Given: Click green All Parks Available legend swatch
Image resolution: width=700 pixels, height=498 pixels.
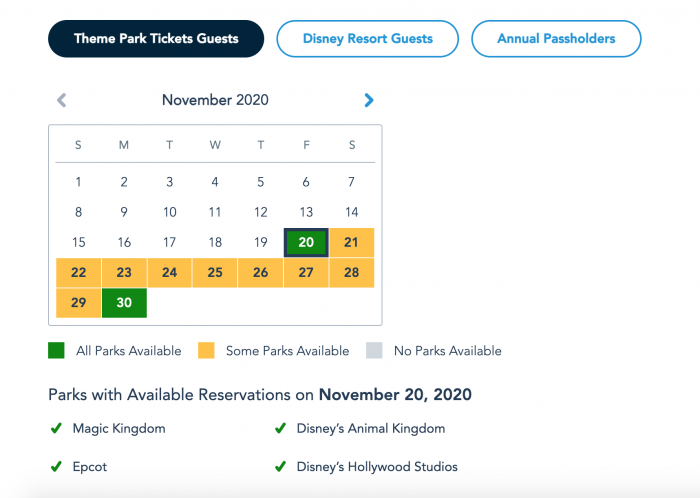Looking at the screenshot, I should tap(56, 350).
